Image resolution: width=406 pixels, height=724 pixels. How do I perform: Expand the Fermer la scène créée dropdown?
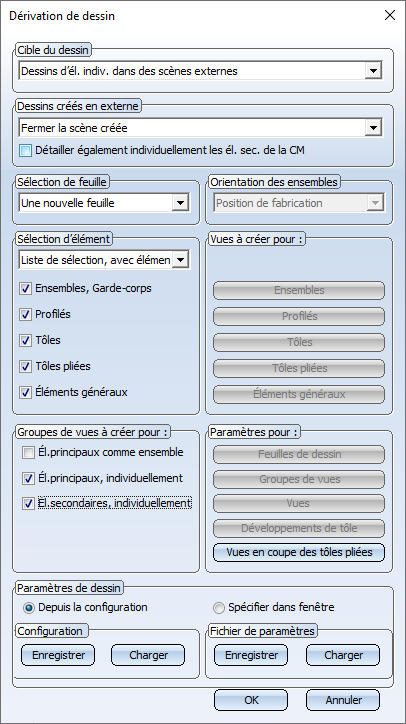tap(200, 127)
